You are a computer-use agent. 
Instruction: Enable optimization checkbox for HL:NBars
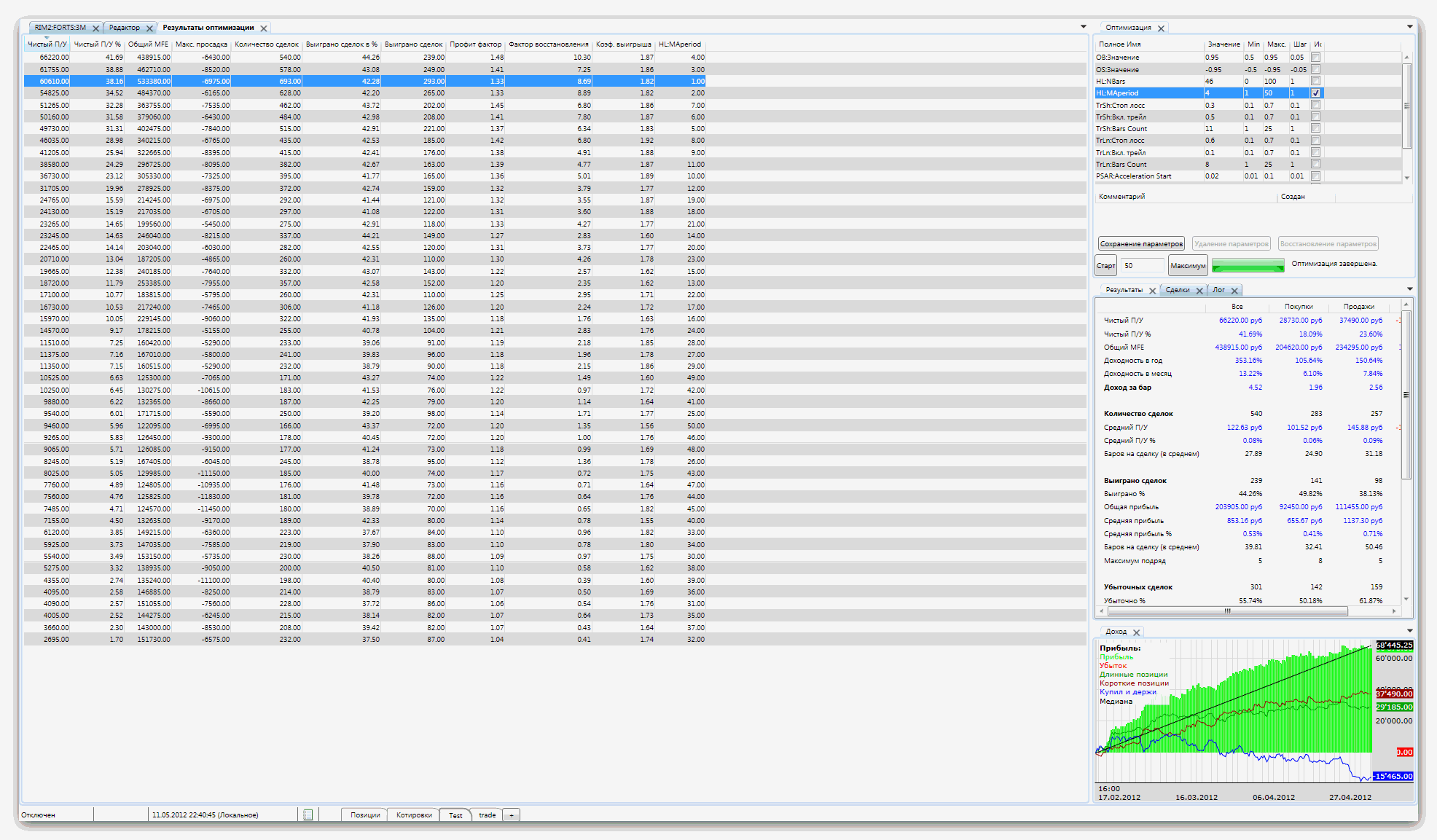tap(1315, 82)
